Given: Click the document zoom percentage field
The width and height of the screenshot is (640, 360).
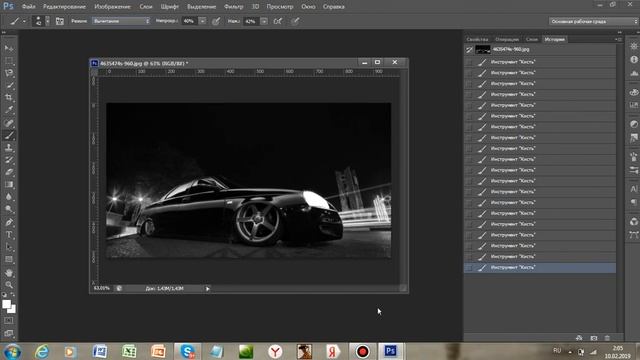Looking at the screenshot, I should 102,288.
